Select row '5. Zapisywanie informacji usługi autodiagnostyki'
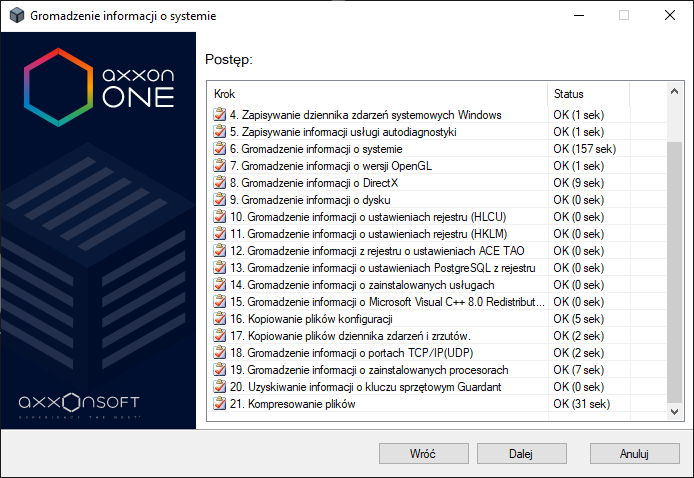Viewport: 694px width, 478px height. coord(436,131)
